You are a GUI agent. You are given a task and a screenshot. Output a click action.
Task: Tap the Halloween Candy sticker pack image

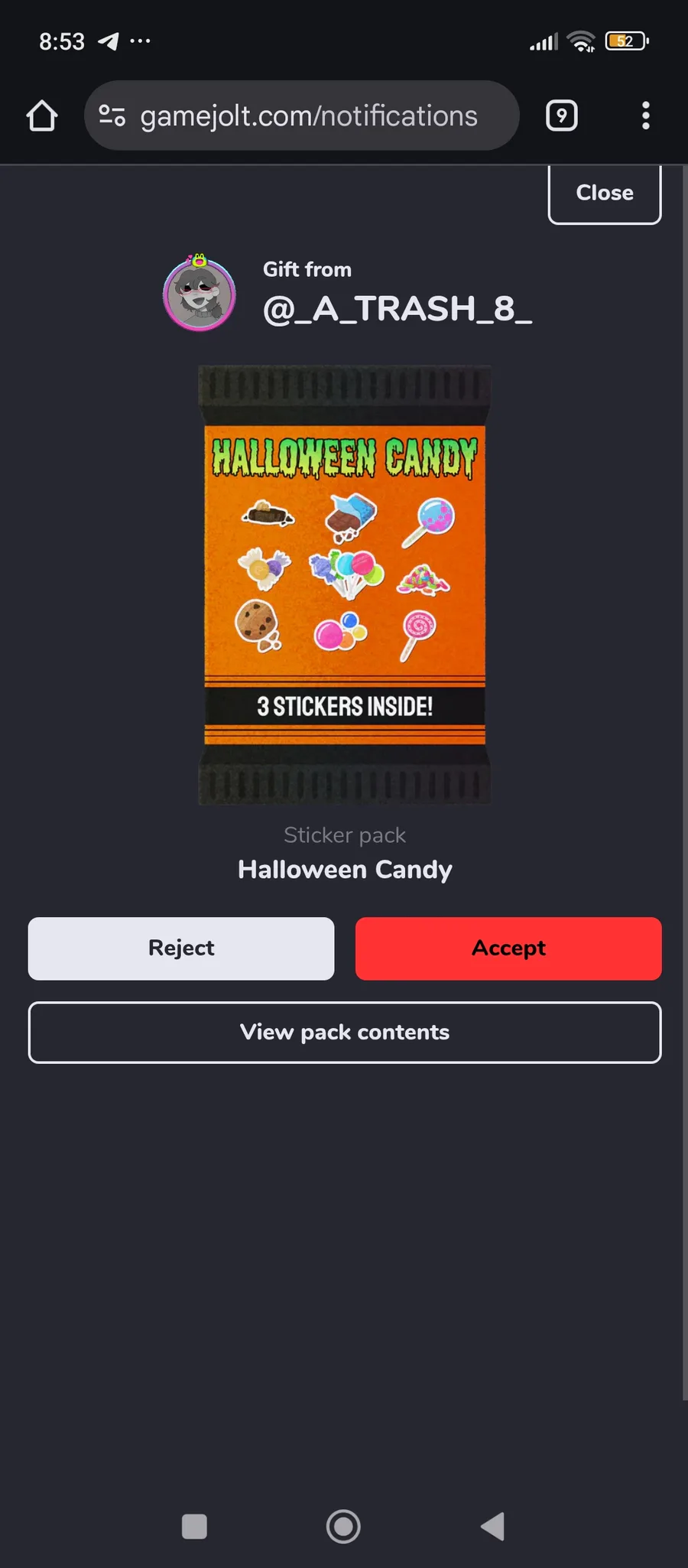(x=345, y=585)
